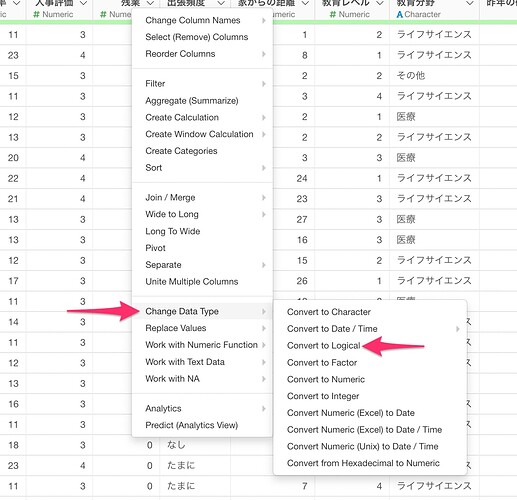Expand the Work with NA submenu
Screen dimensions: 517x500
[202, 379]
